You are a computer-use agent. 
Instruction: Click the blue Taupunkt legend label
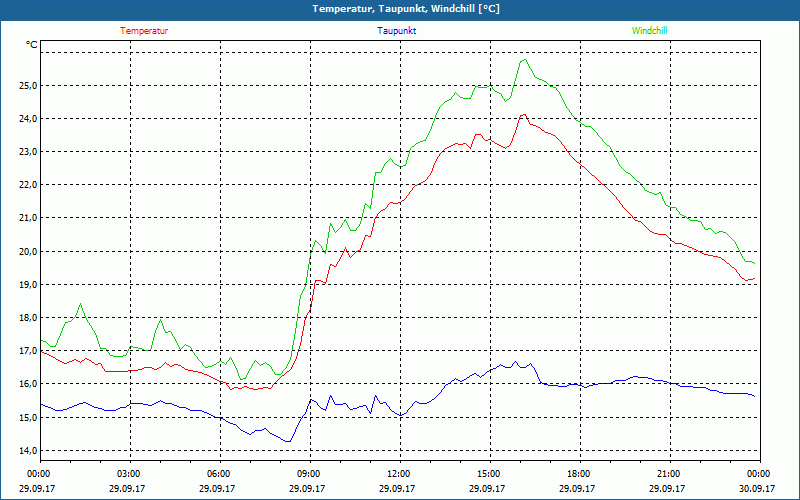tap(396, 31)
